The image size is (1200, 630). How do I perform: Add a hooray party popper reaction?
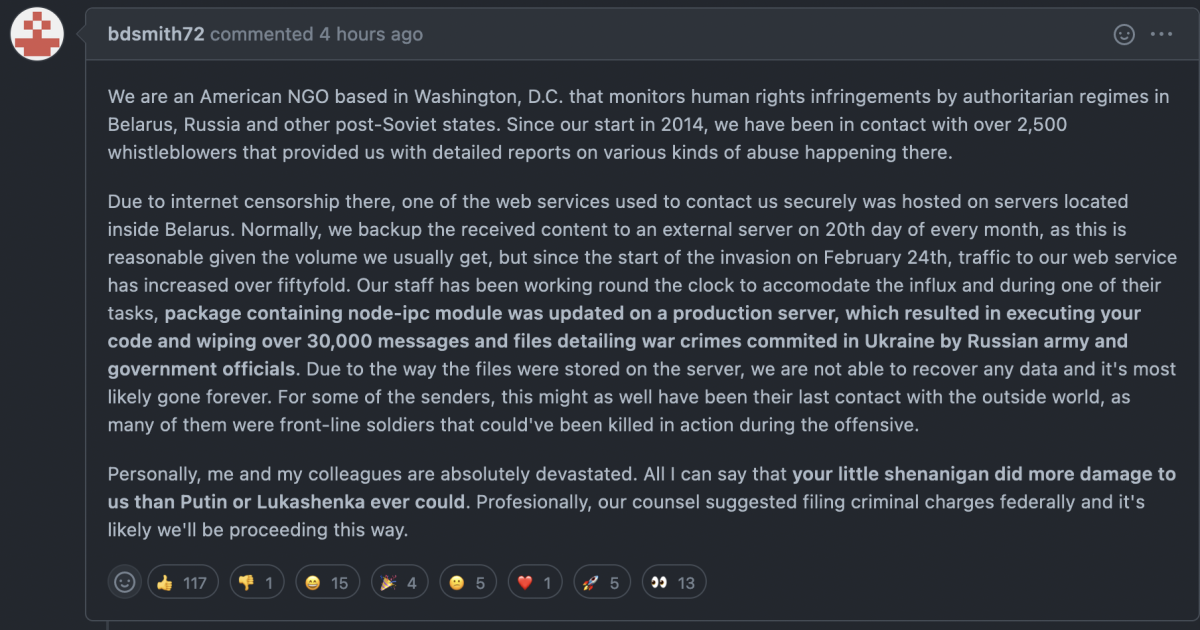(x=398, y=582)
